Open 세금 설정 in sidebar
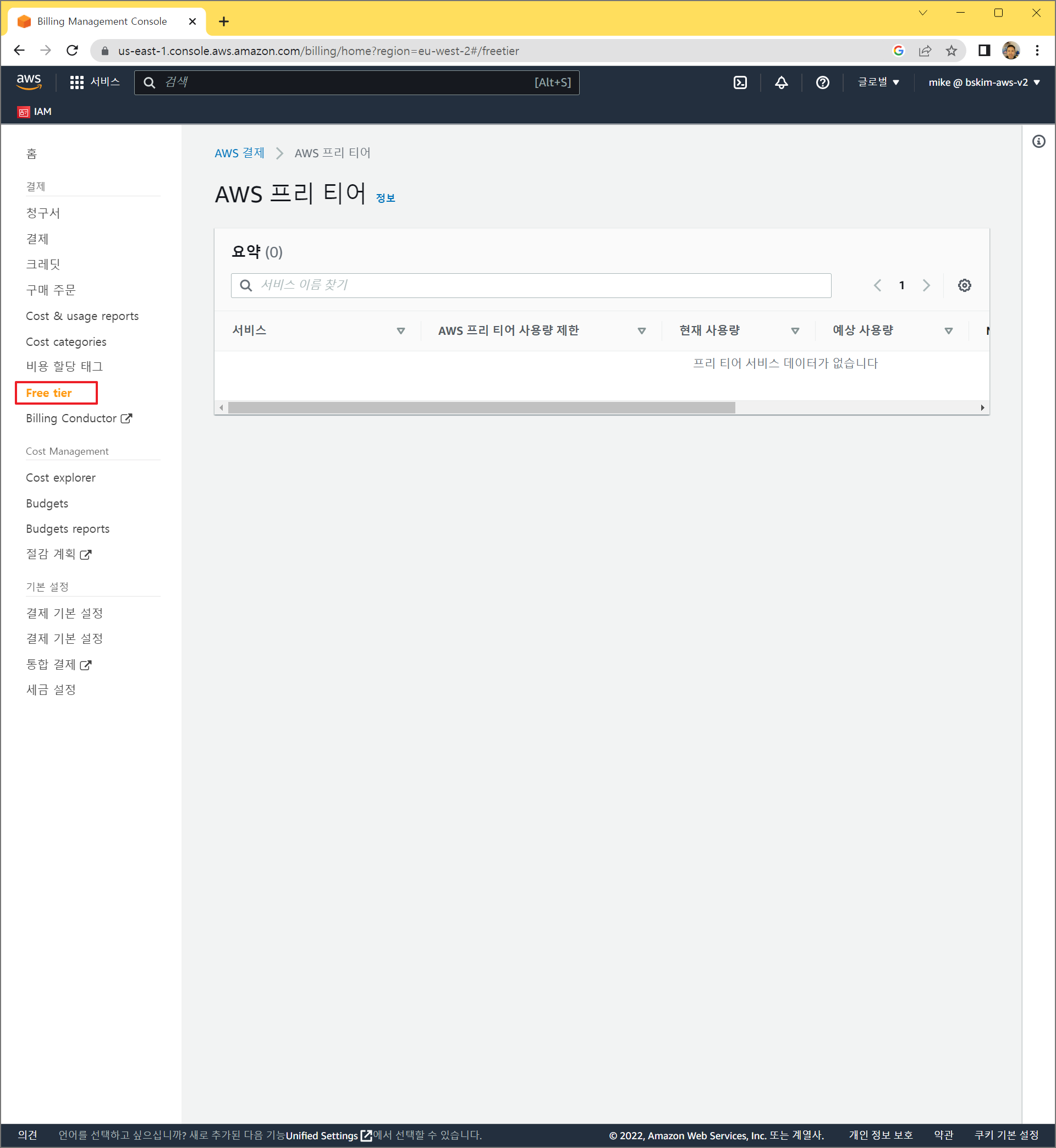1056x1148 pixels. point(50,690)
